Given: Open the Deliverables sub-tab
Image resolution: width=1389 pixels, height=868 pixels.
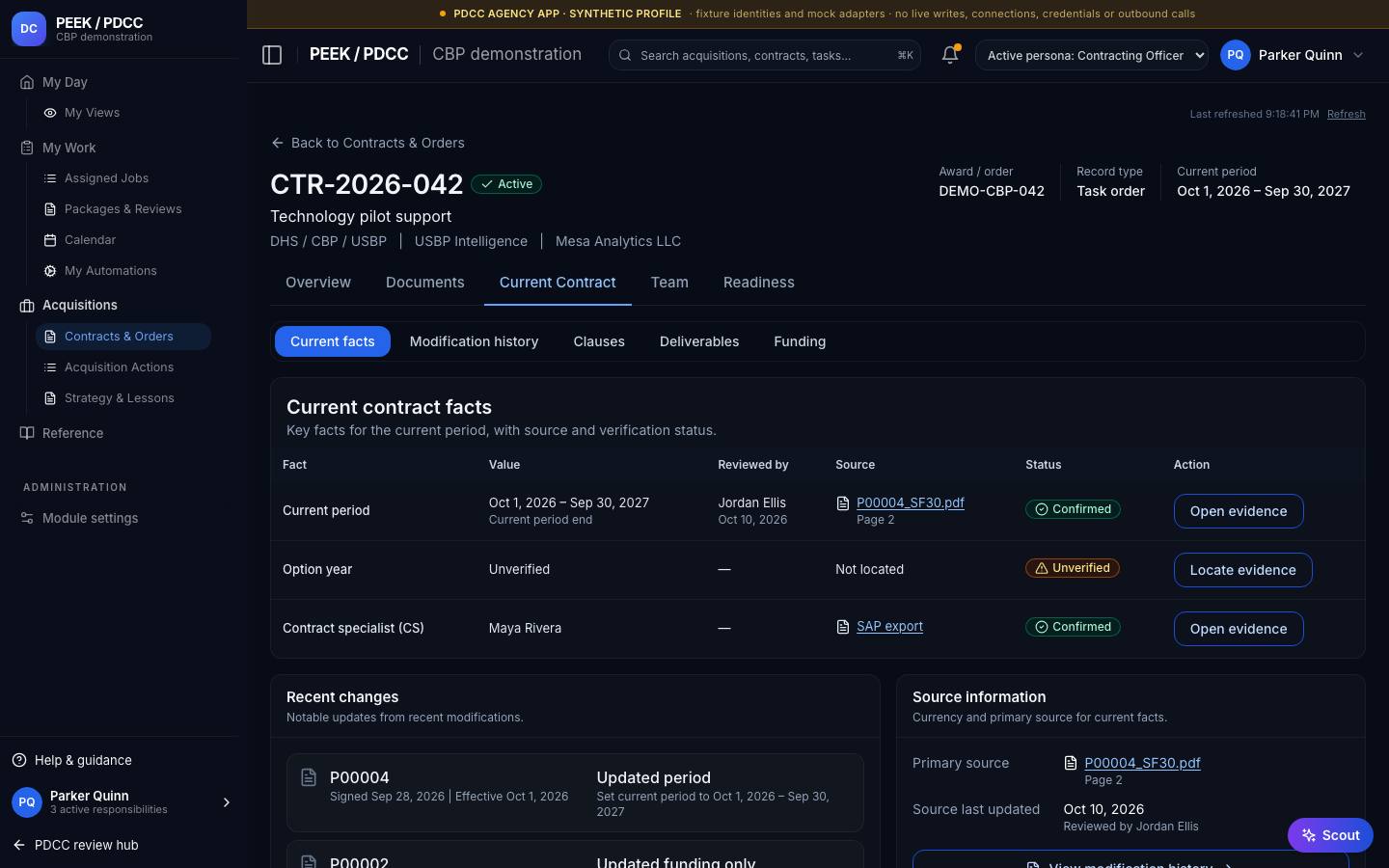Looking at the screenshot, I should pos(699,341).
